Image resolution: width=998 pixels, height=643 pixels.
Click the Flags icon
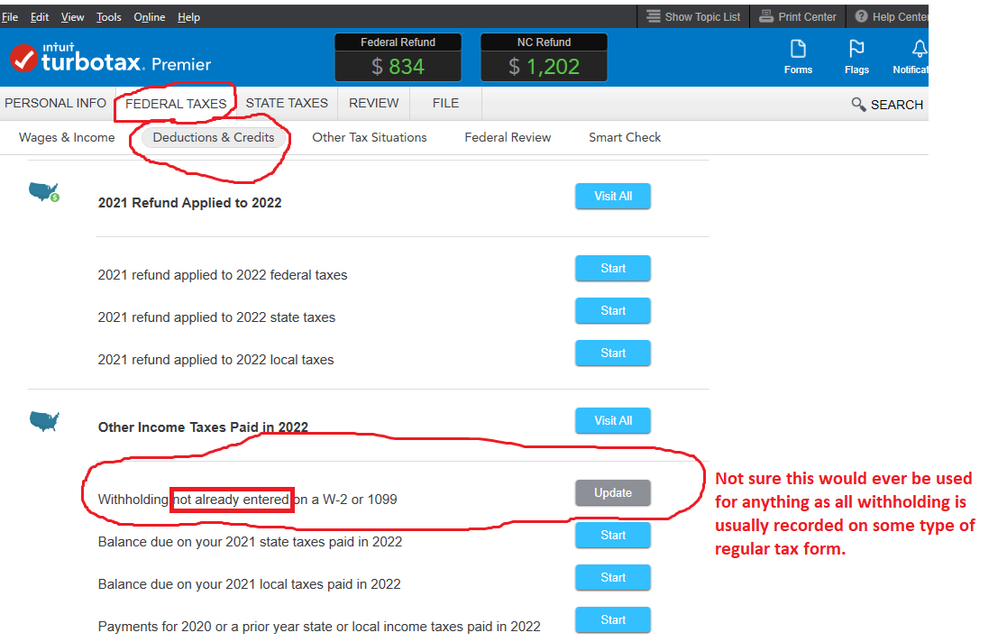856,50
